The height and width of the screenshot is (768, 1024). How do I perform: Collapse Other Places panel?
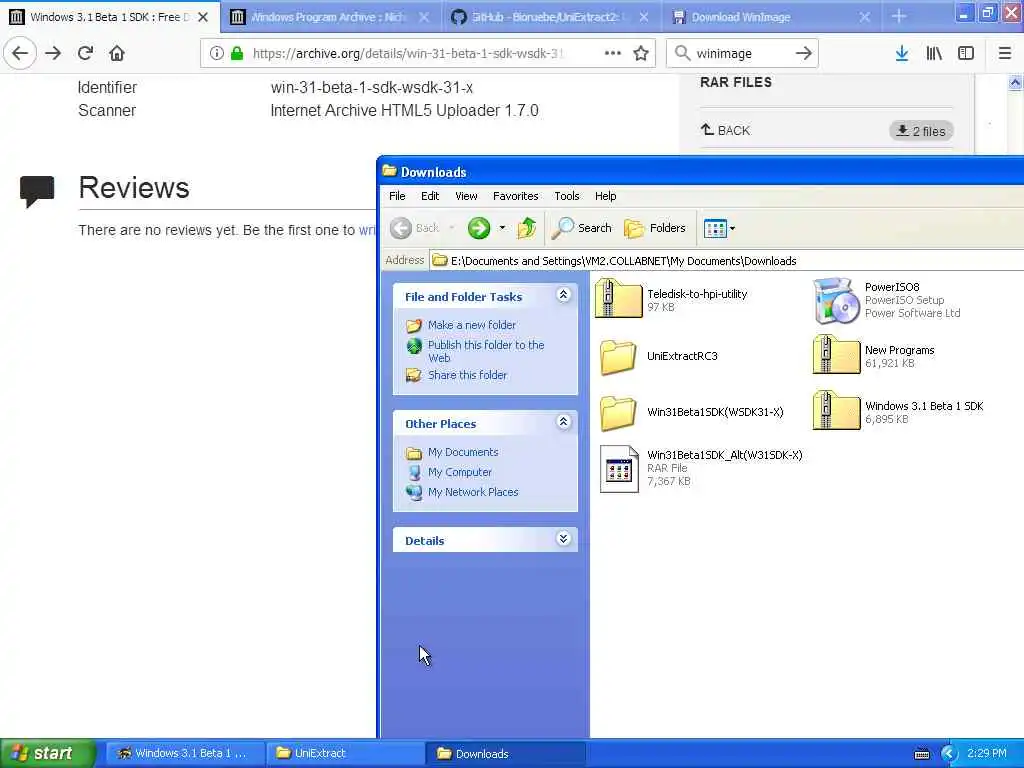click(564, 423)
